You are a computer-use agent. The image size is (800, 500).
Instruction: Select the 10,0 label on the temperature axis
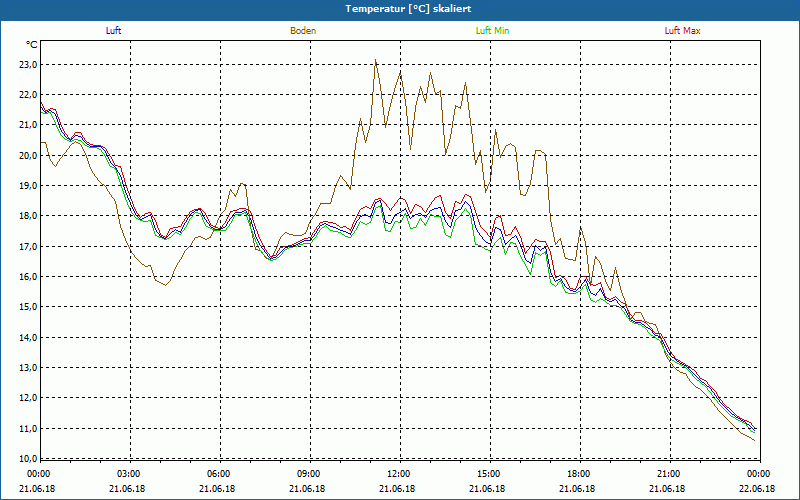26,459
